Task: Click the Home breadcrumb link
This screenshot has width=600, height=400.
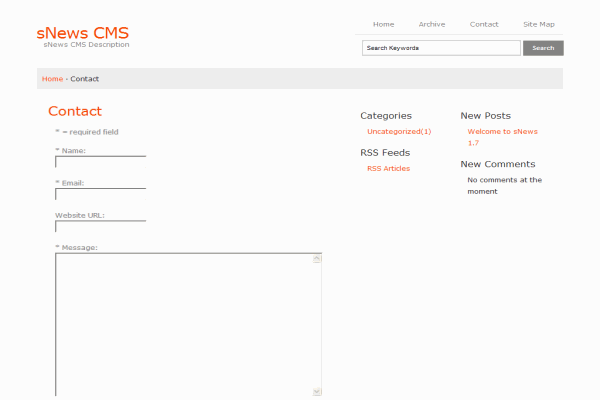Action: (52, 79)
